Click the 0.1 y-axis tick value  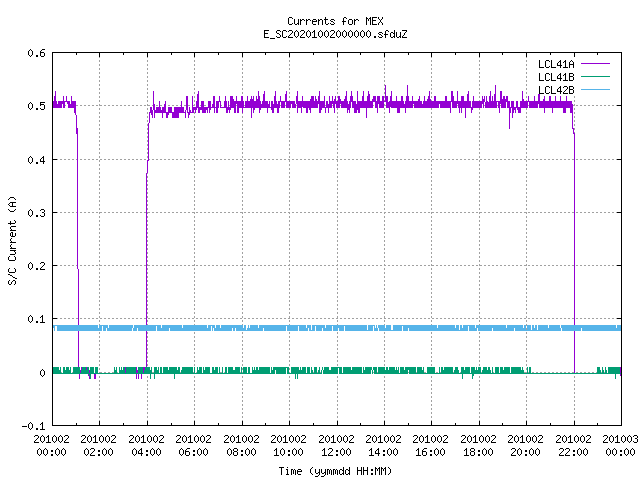click(36, 319)
